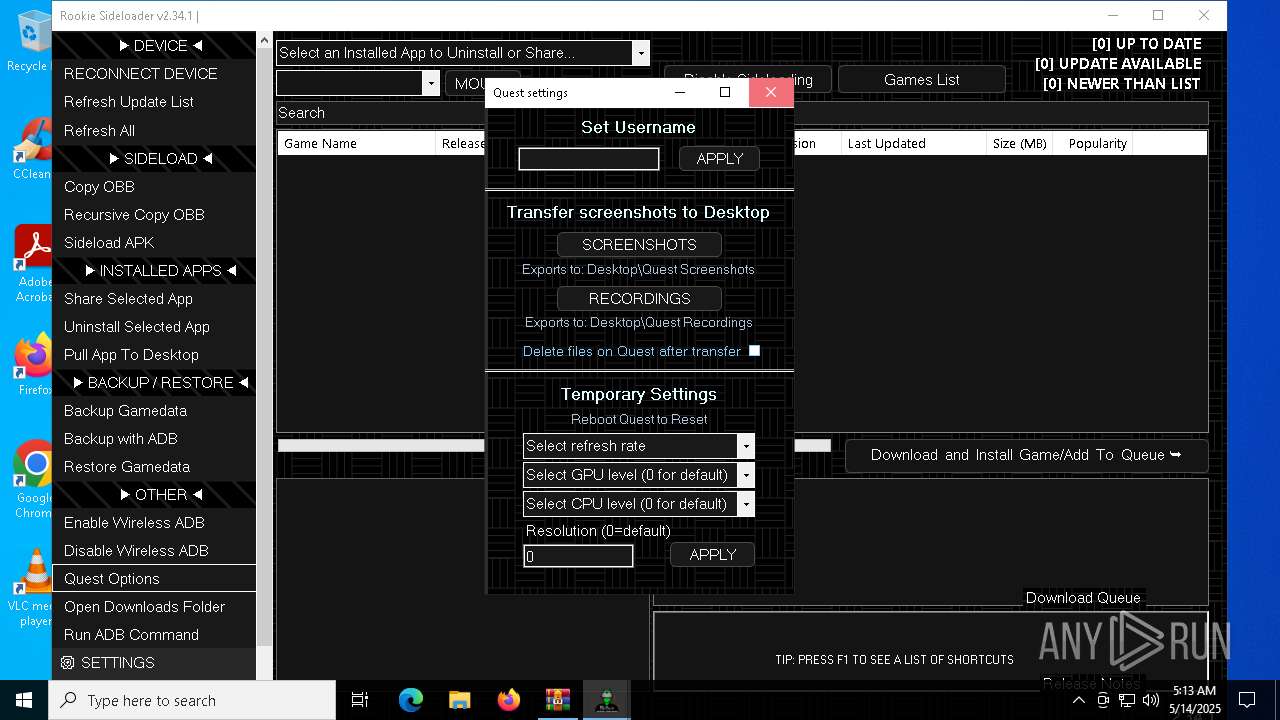Click Share Selected App
1280x720 pixels.
[154, 299]
